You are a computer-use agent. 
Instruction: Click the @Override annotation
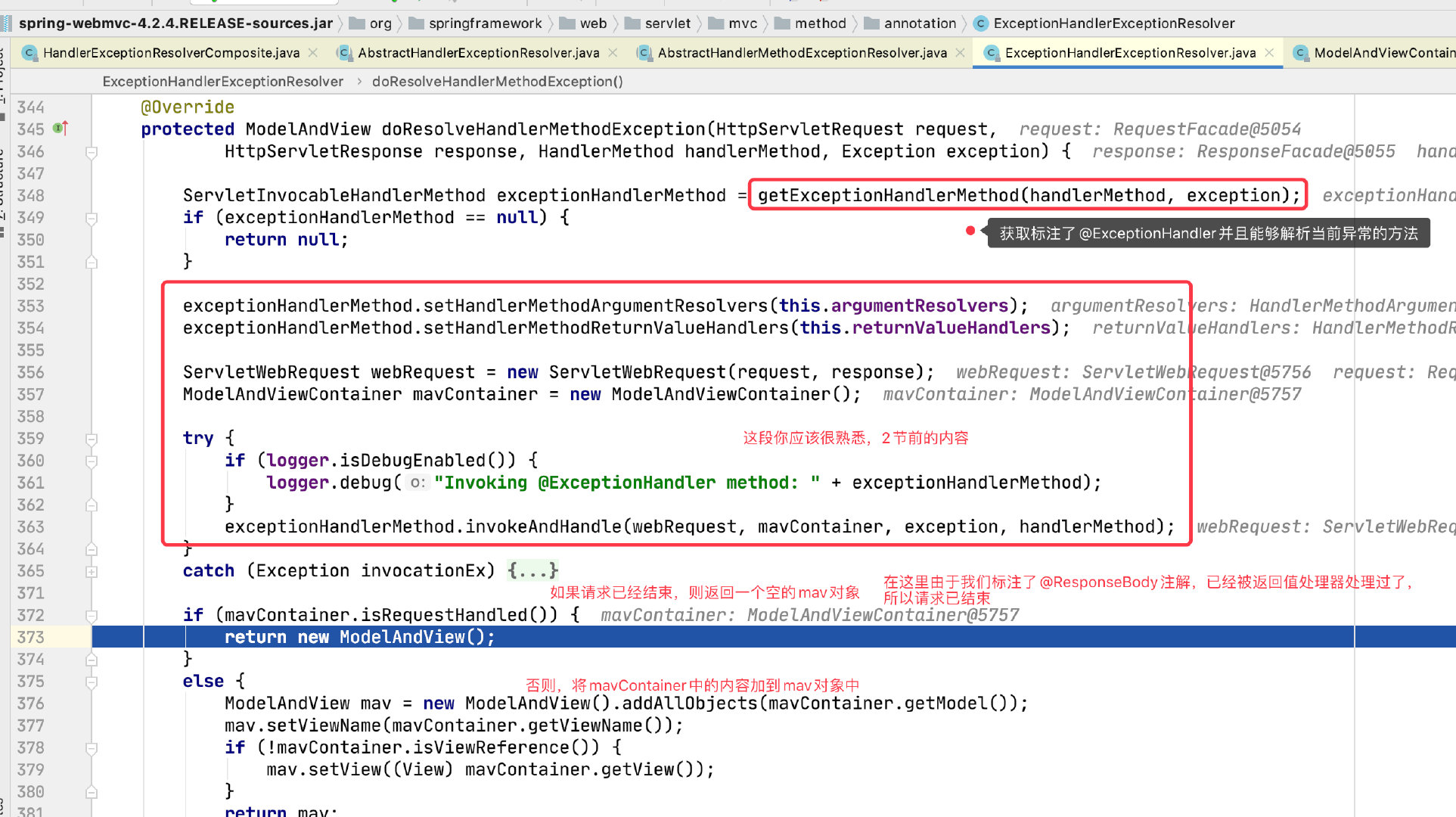pos(188,107)
